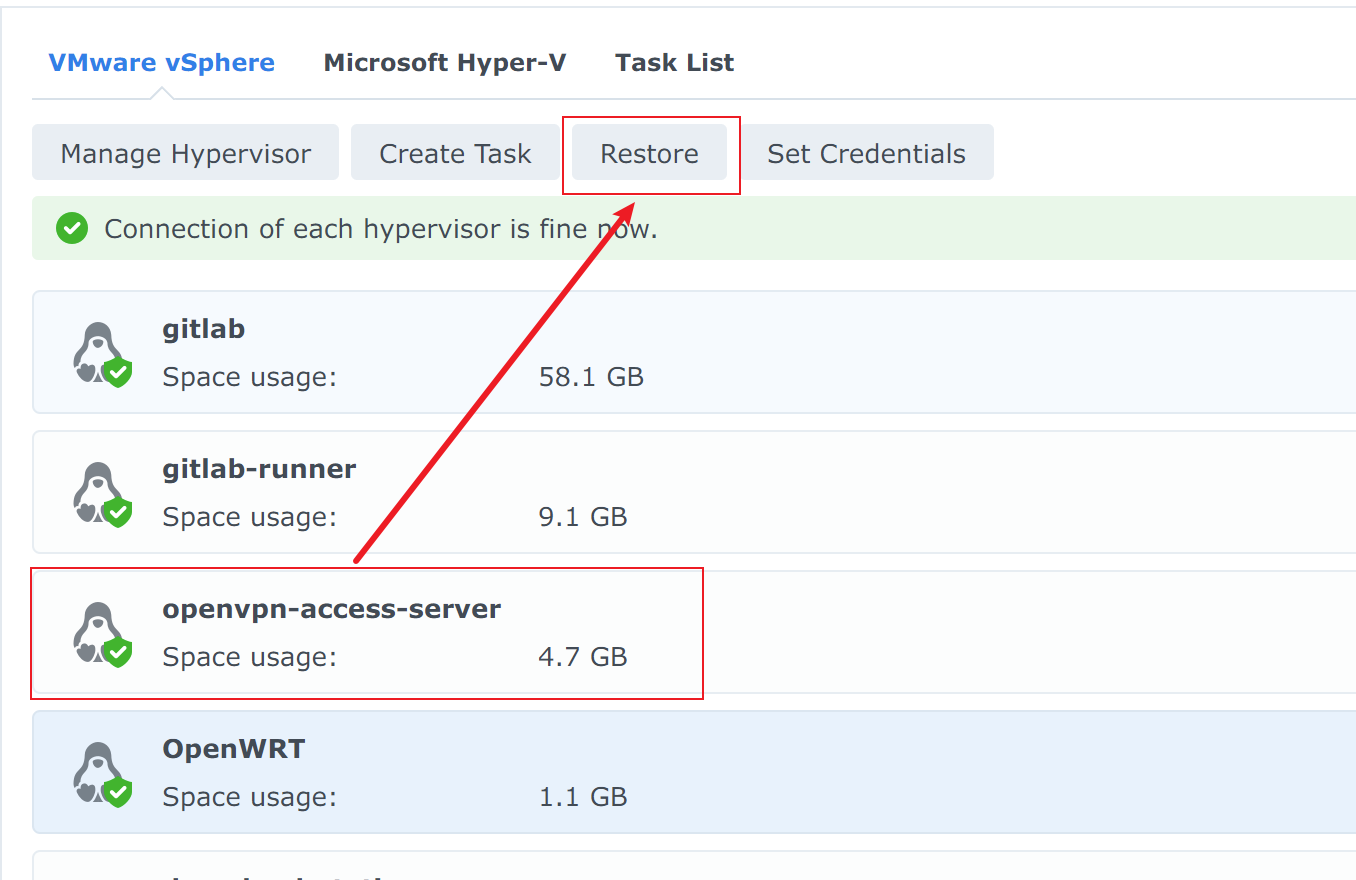Switch to the VMware vSphere tab
Screen dimensions: 1356x880
[161, 63]
